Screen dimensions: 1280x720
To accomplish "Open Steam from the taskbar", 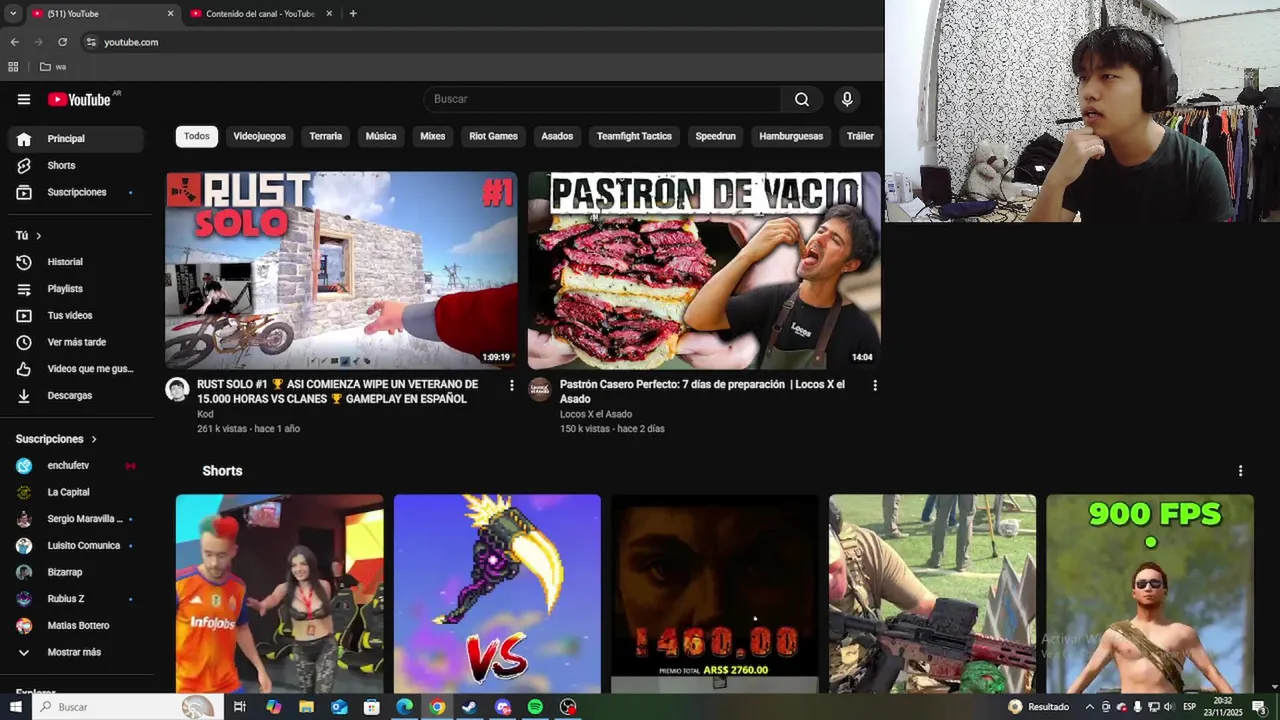I will pos(469,707).
